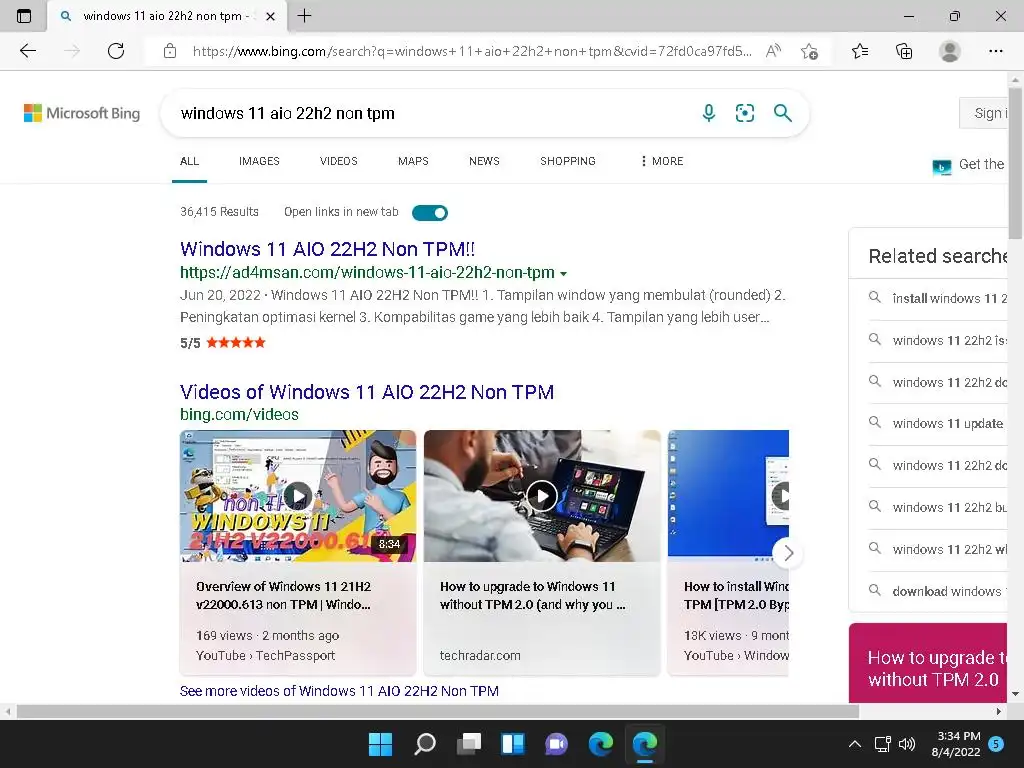The image size is (1024, 768).
Task: Switch to the SHOPPING tab
Action: 568,161
